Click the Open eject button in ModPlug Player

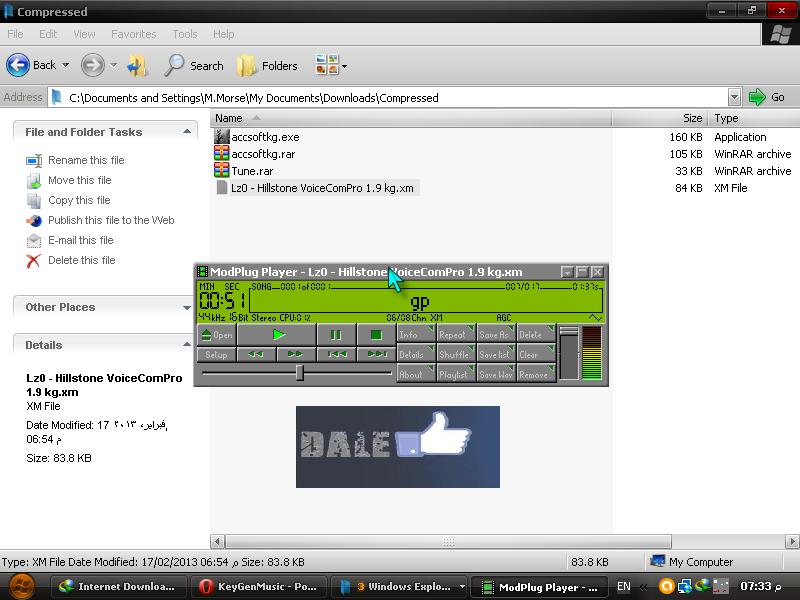coord(216,335)
